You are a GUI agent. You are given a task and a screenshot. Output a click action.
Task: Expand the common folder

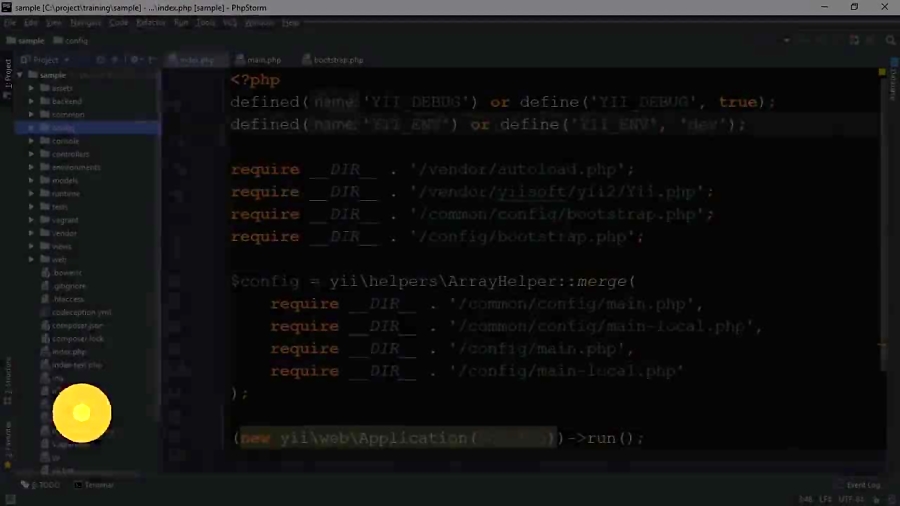coord(32,115)
